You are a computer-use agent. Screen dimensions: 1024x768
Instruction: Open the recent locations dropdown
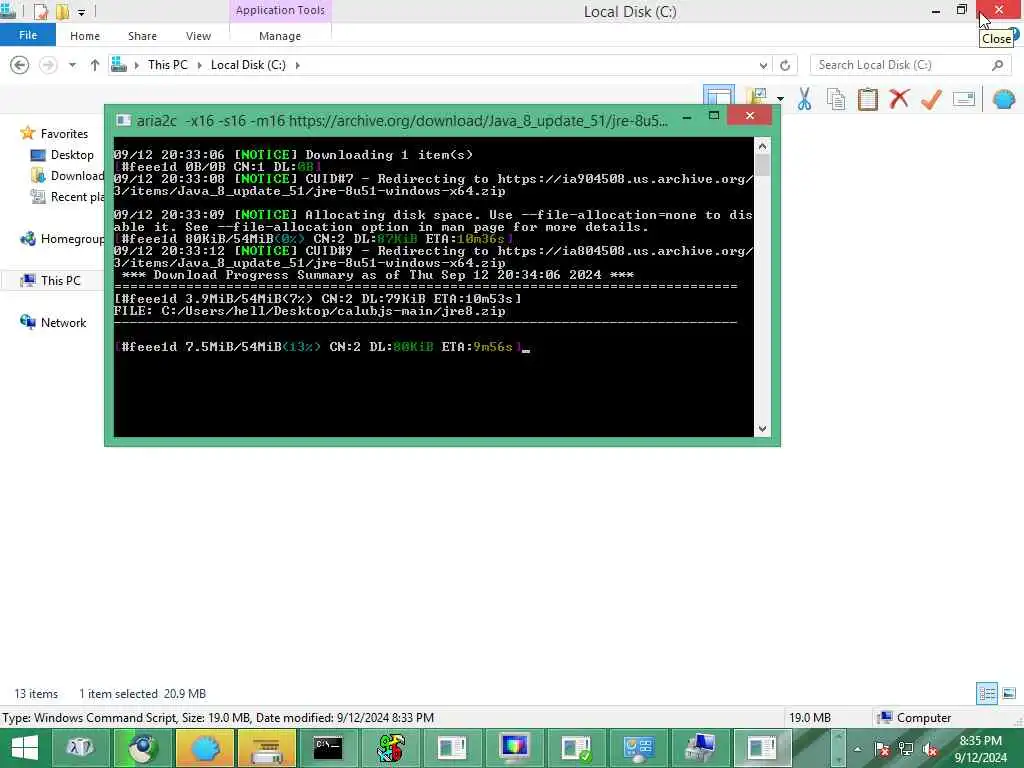point(72,65)
